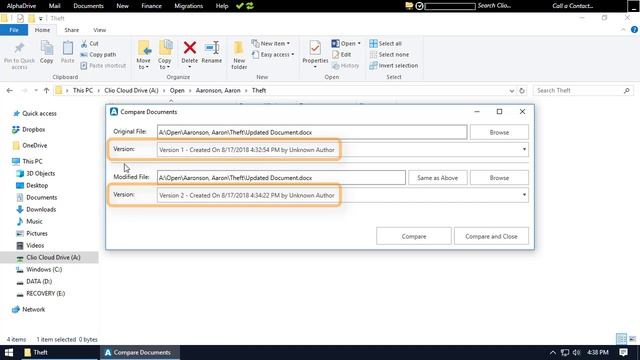Click the Compare button
Viewport: 640px width, 360px height.
point(413,236)
